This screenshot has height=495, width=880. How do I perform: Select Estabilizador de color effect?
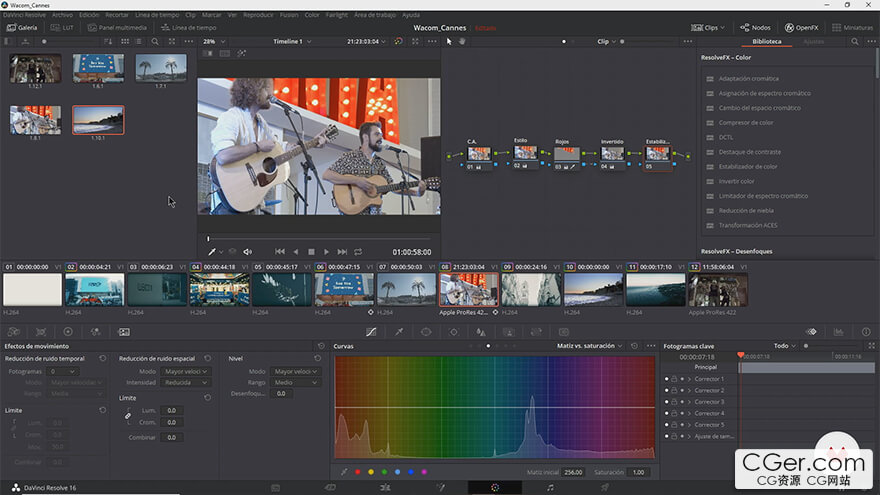tap(748, 166)
